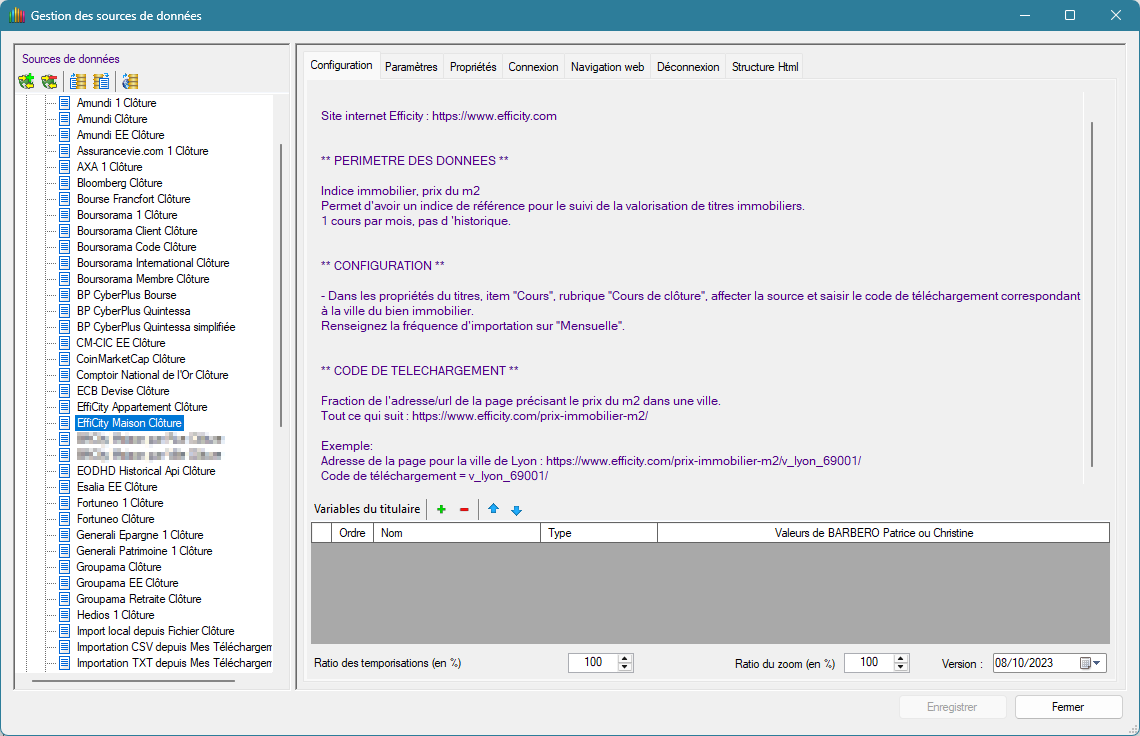Viewport: 1140px width, 736px height.
Task: Switch to the Structure Html tab
Action: point(765,67)
